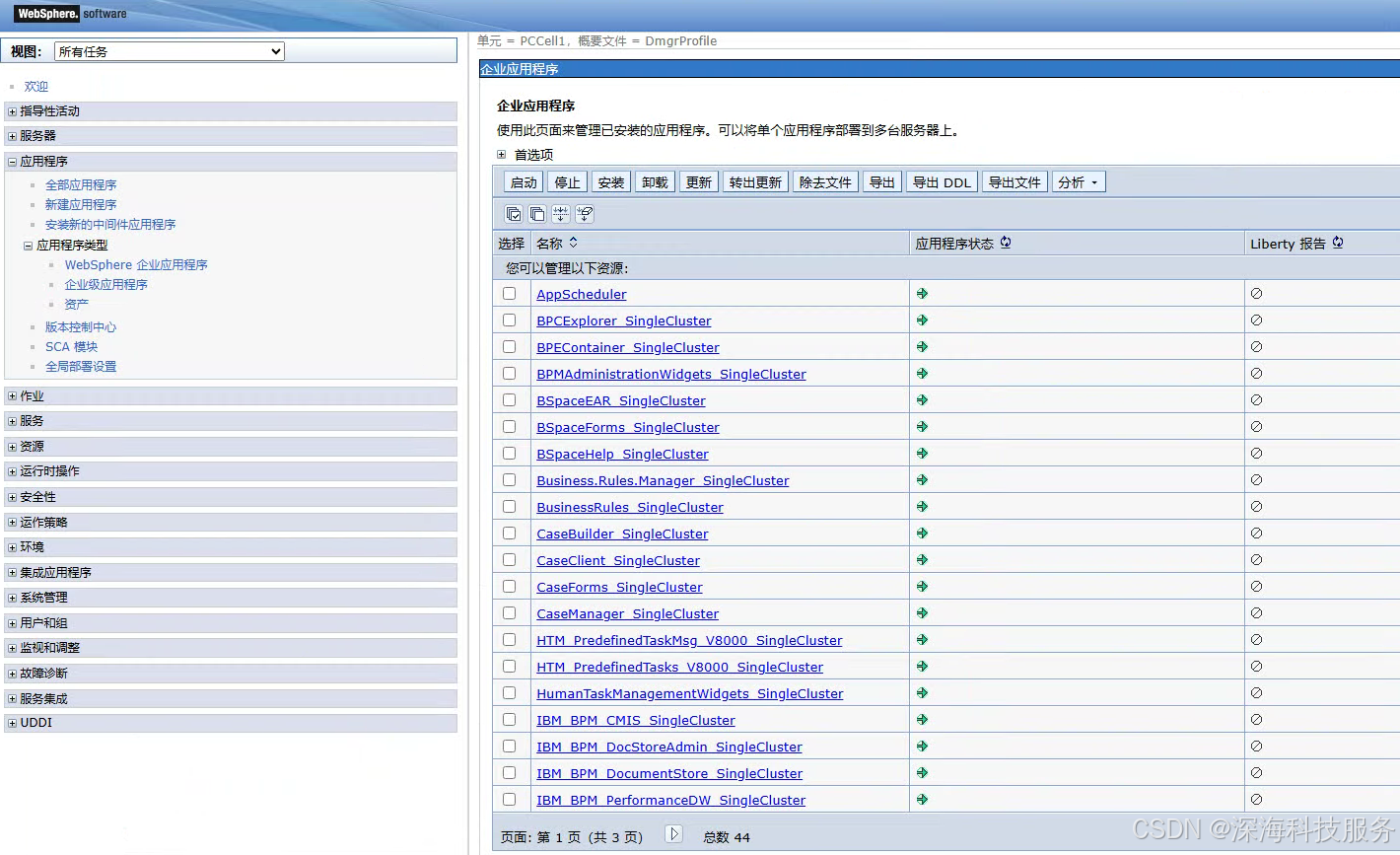Open the BSpaceEAR_SingleCluster link
Viewport: 1400px width, 855px height.
click(621, 401)
